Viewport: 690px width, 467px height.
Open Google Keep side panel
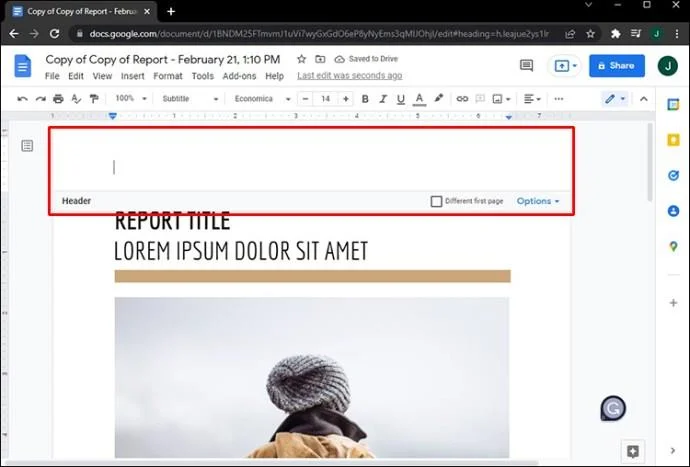(x=673, y=140)
